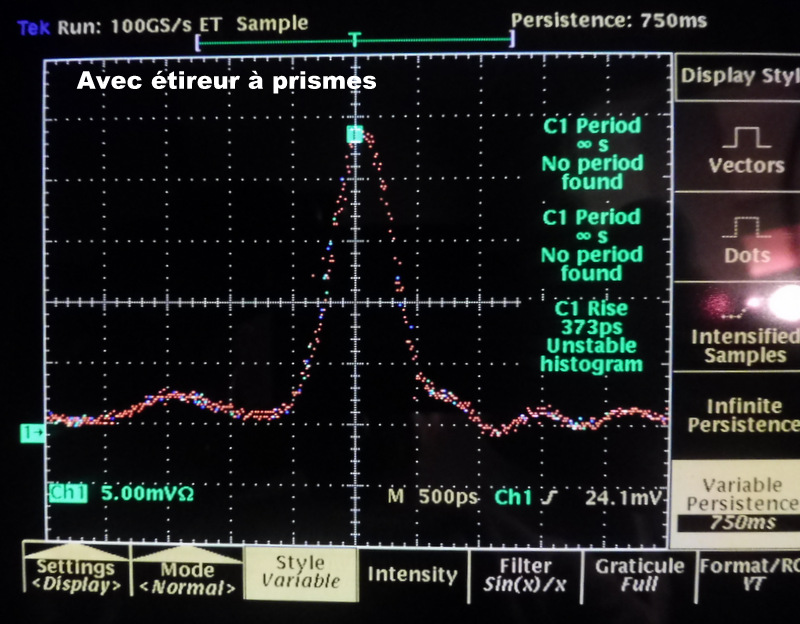The width and height of the screenshot is (800, 624).
Task: Click the channel 1 ground reference marker
Action: (x=32, y=432)
